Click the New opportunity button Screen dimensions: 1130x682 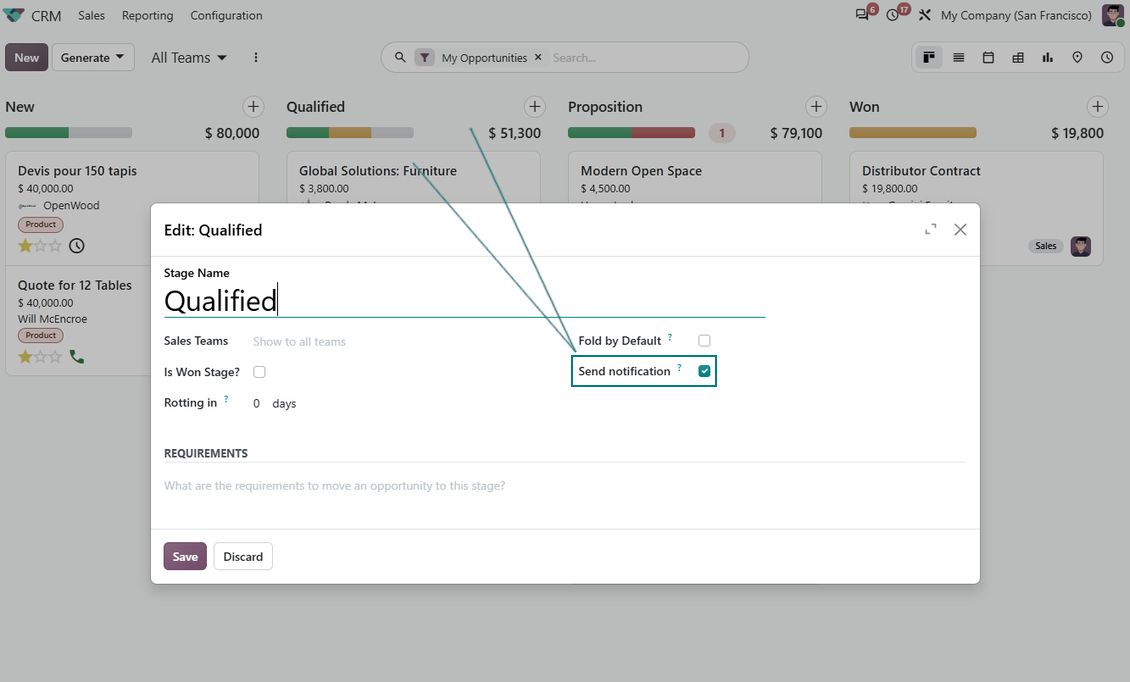tap(27, 58)
